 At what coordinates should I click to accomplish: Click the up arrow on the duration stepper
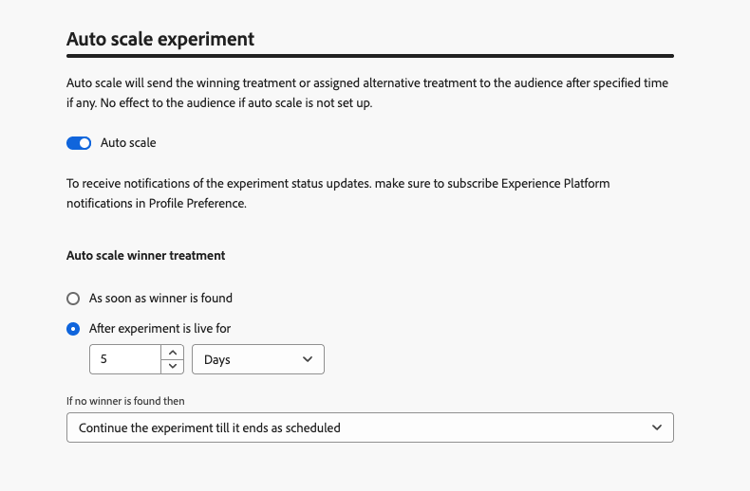pos(174,352)
